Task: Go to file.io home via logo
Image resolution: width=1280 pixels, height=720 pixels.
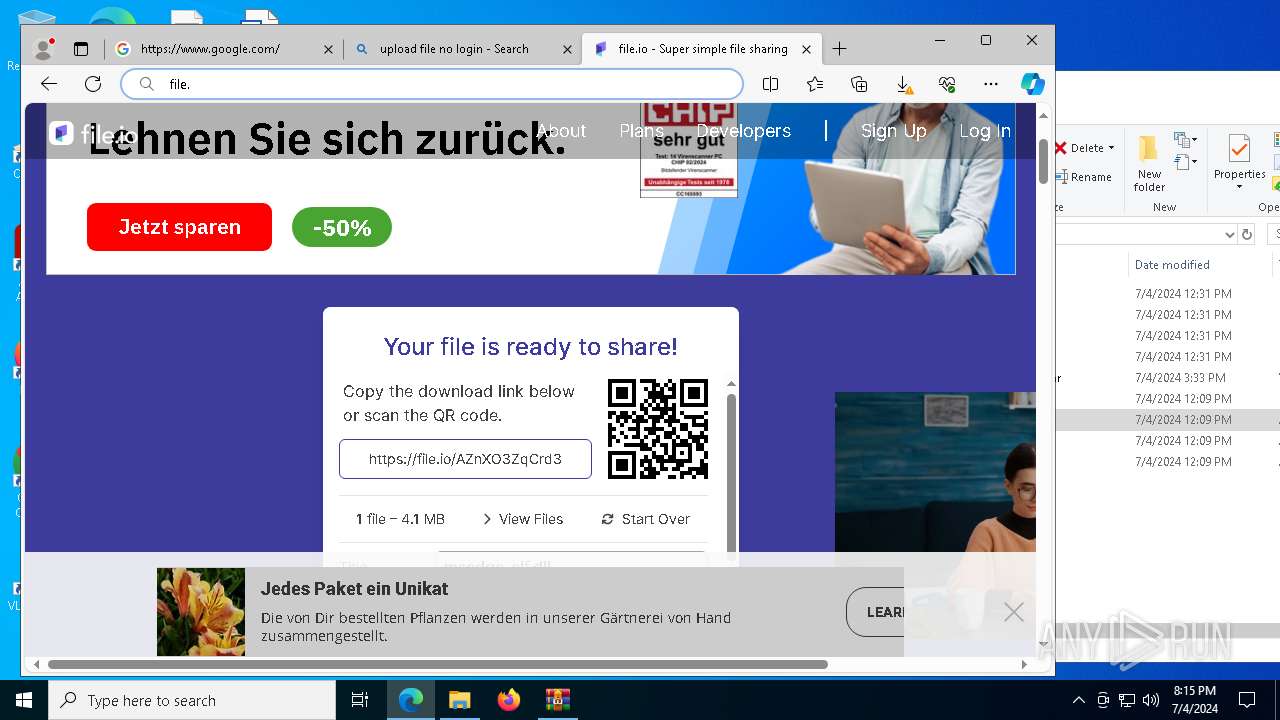Action: tap(93, 134)
